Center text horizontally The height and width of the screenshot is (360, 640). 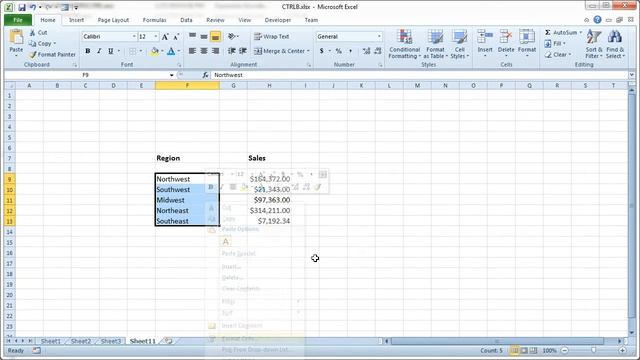click(204, 51)
